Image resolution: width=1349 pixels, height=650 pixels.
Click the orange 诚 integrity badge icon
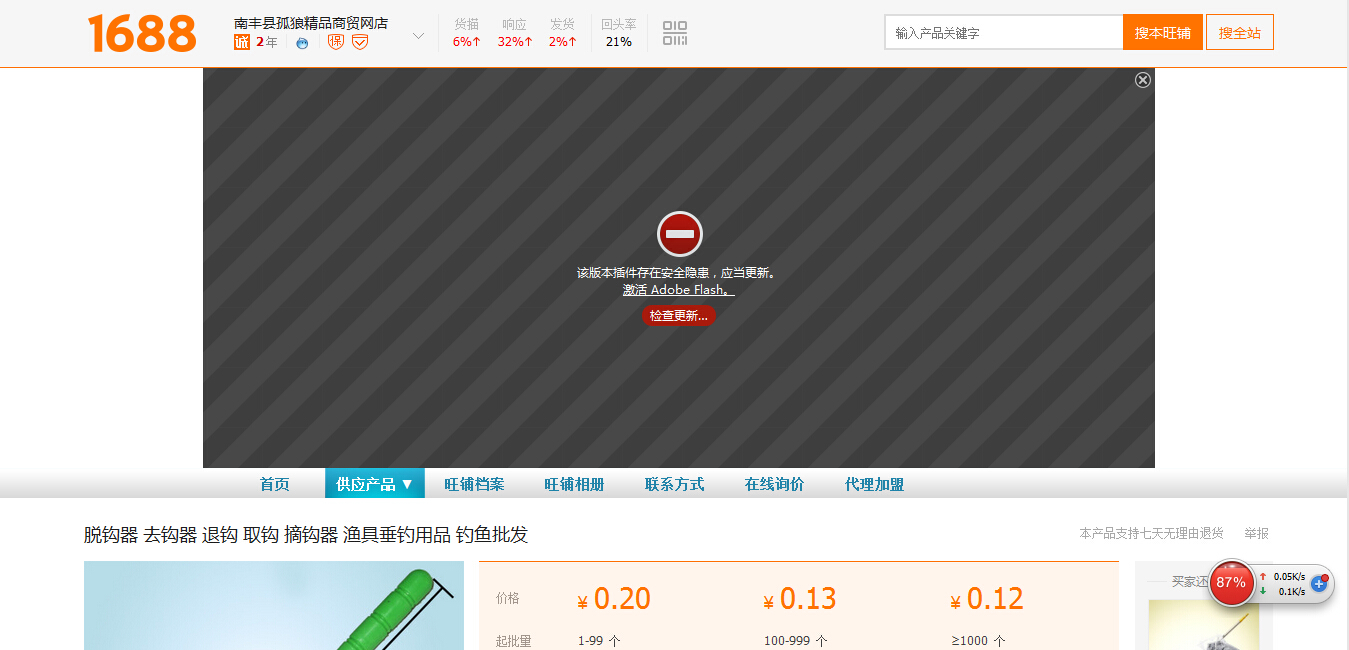[x=241, y=42]
